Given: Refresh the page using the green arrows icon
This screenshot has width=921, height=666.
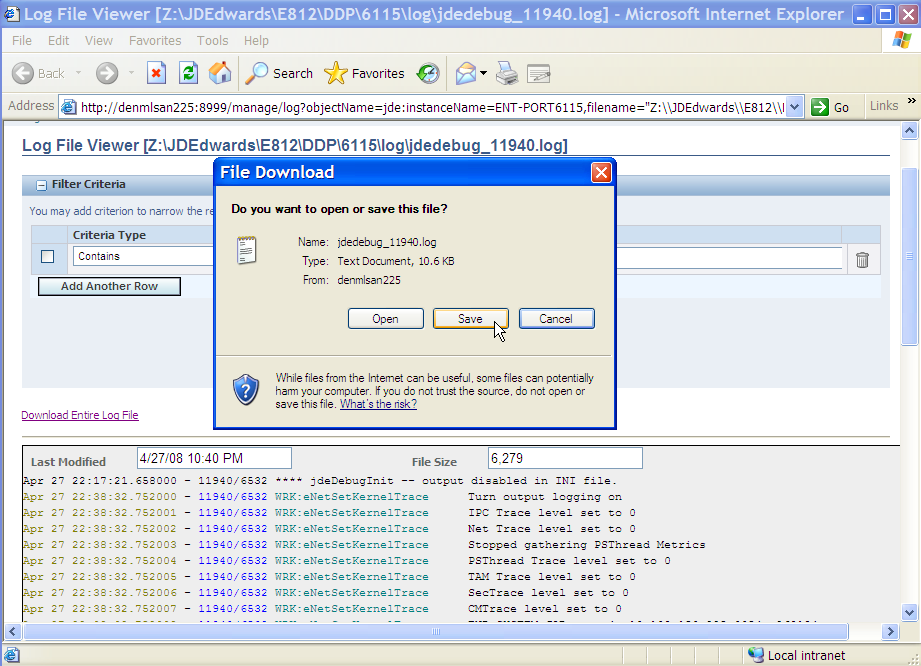Looking at the screenshot, I should click(x=189, y=73).
